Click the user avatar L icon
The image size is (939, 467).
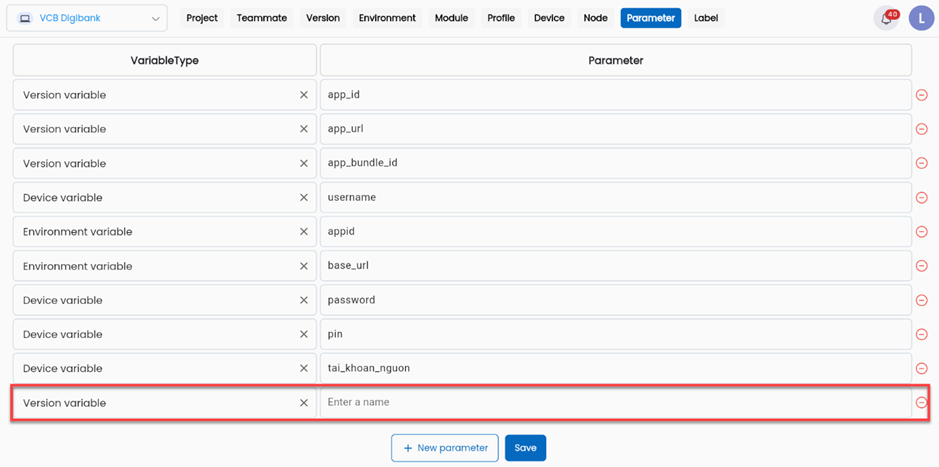click(x=921, y=18)
